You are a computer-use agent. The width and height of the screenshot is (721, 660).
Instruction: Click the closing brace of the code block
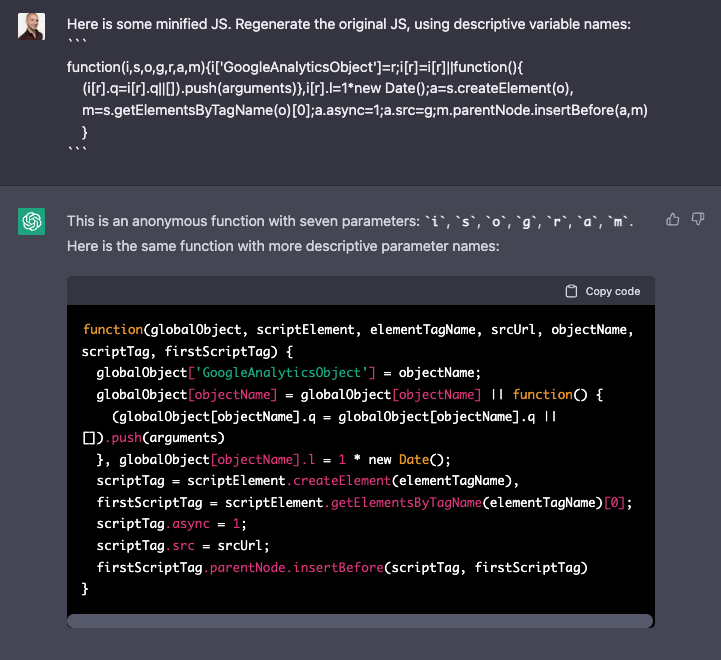click(x=85, y=589)
